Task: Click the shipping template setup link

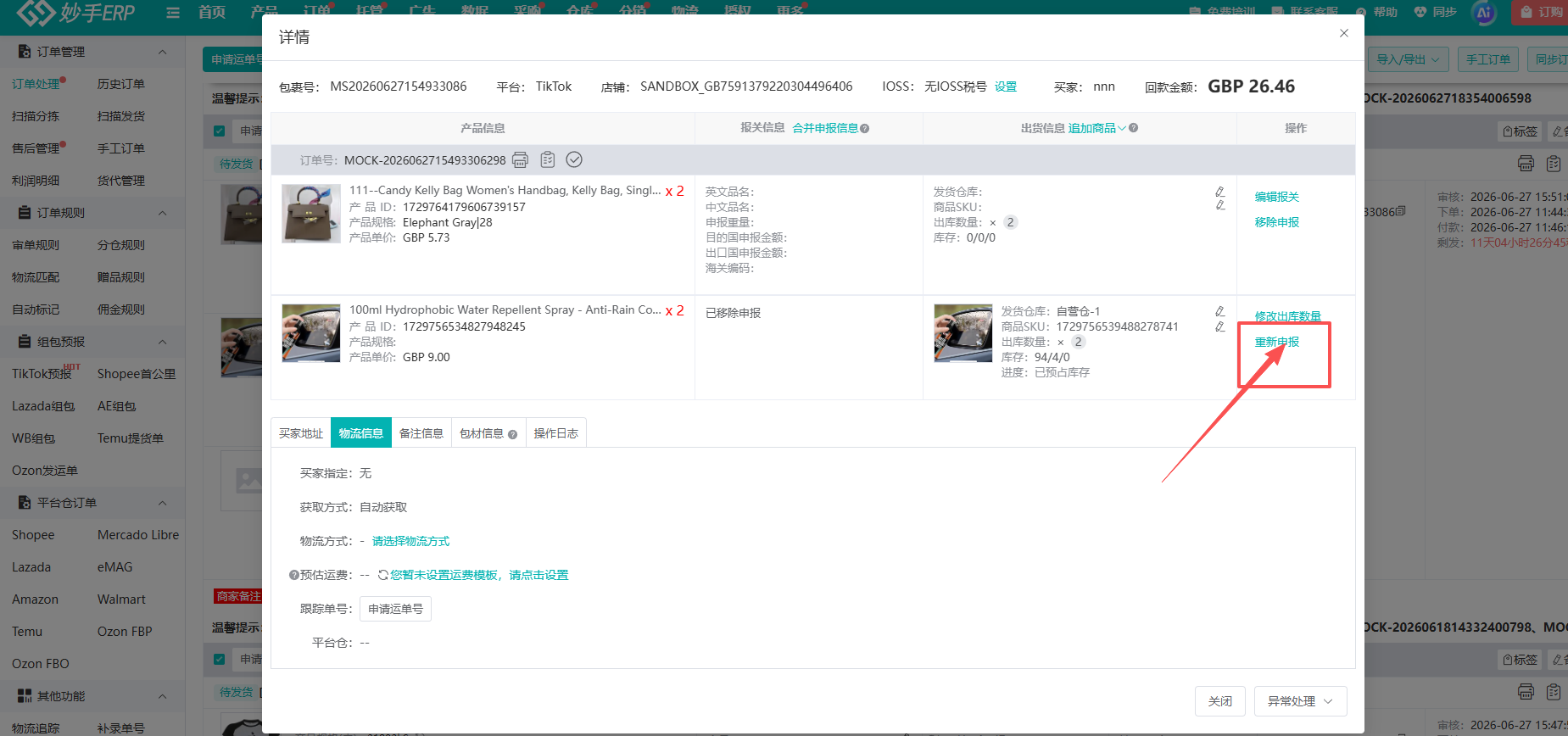Action: (x=479, y=575)
